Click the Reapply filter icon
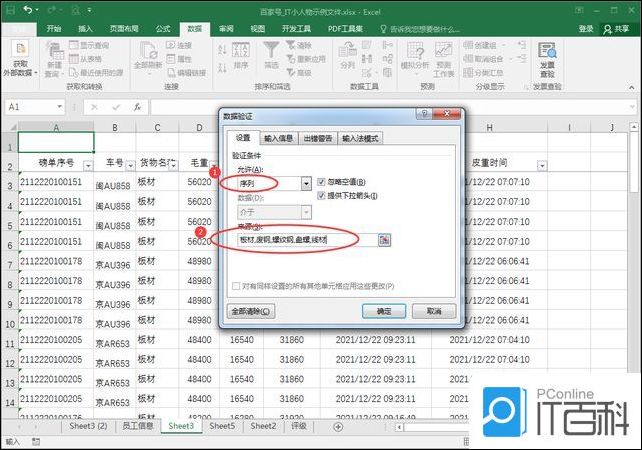The height and width of the screenshot is (450, 642). click(x=291, y=59)
